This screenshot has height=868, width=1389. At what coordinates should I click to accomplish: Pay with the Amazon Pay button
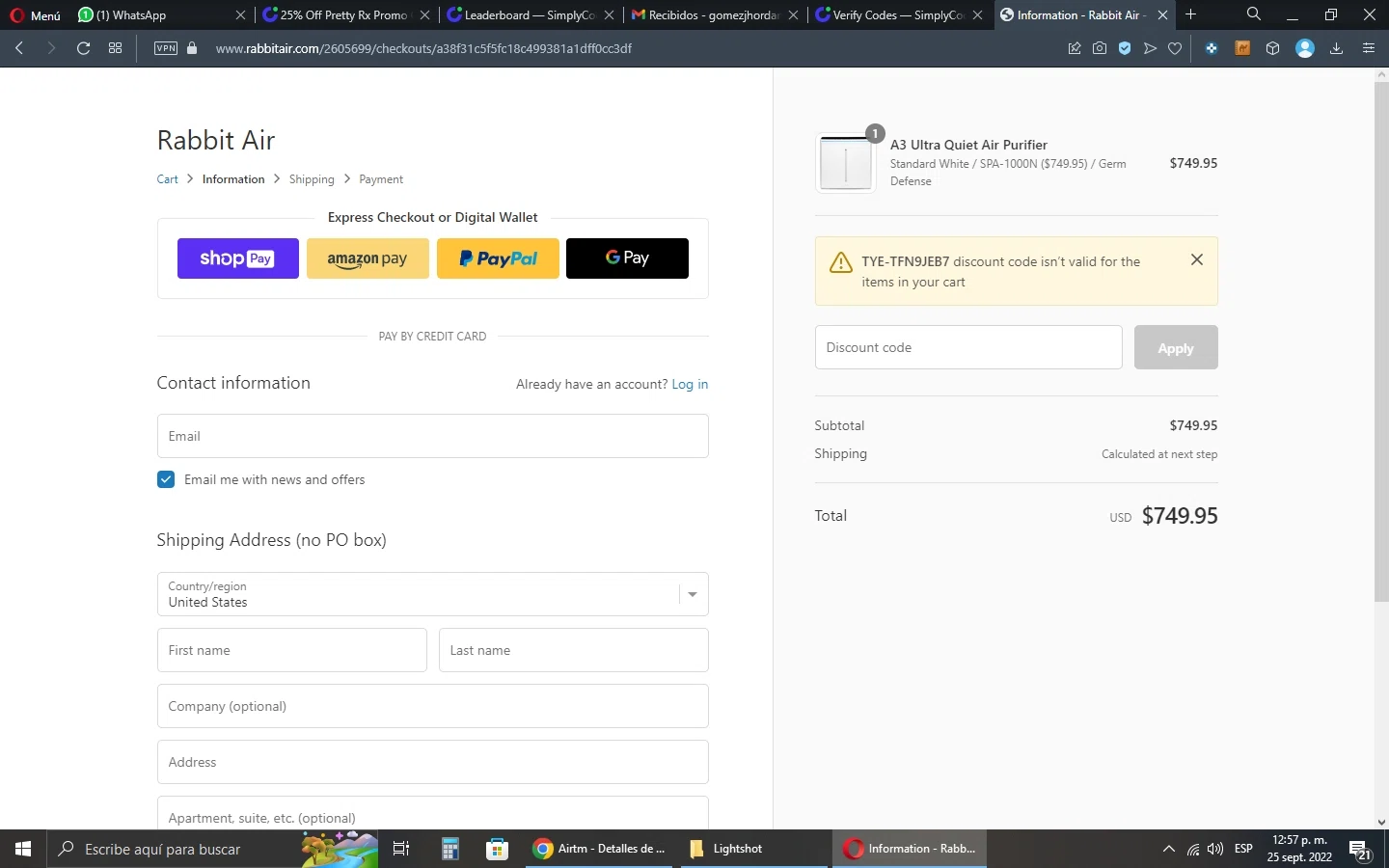(368, 258)
